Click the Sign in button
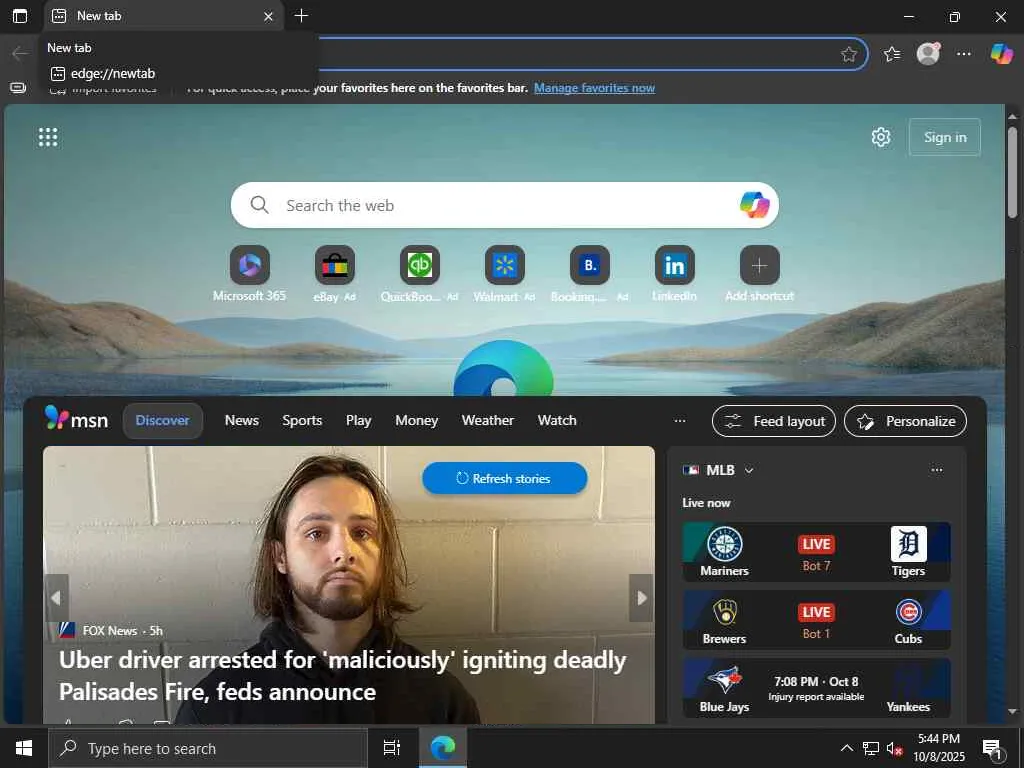Screen dimensions: 1024x768 (944, 137)
